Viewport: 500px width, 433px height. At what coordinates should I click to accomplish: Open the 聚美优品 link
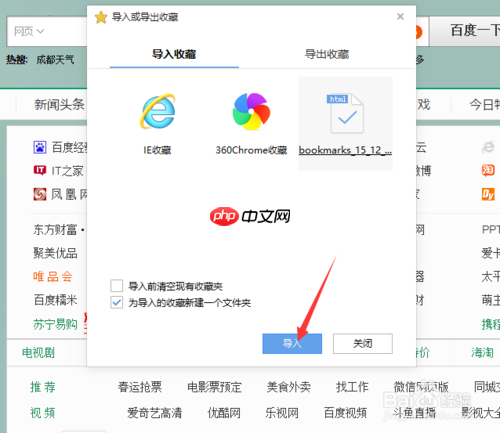tap(55, 253)
